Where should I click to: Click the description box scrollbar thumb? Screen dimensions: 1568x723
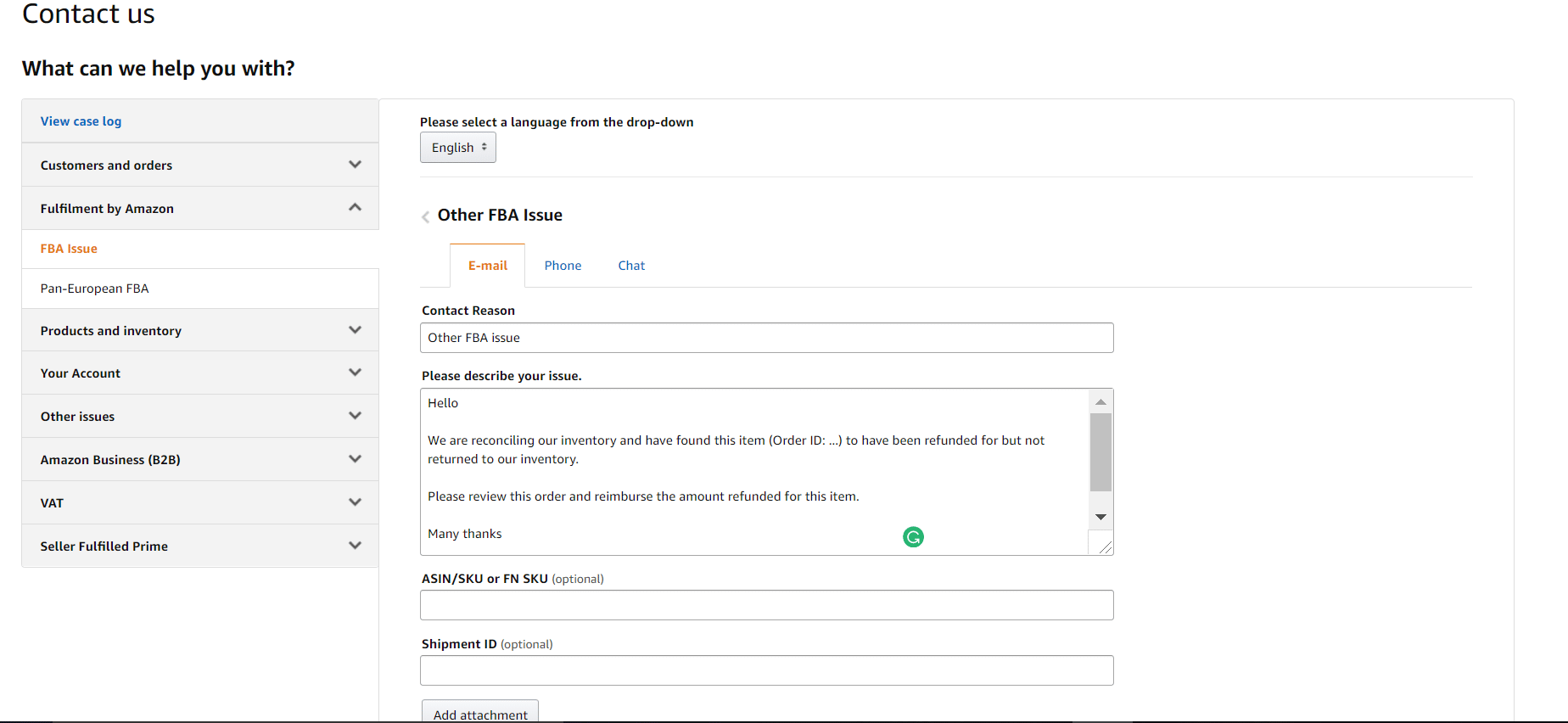point(1100,452)
